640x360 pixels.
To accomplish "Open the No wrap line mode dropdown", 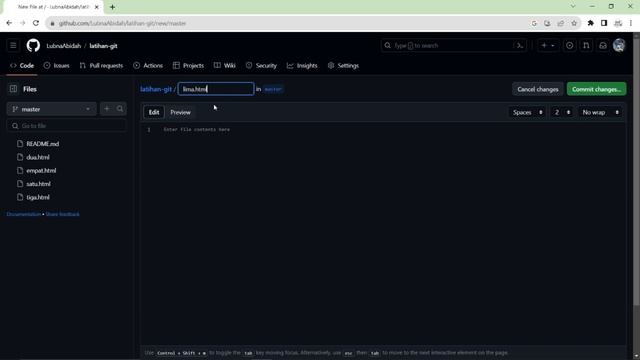I will point(600,112).
